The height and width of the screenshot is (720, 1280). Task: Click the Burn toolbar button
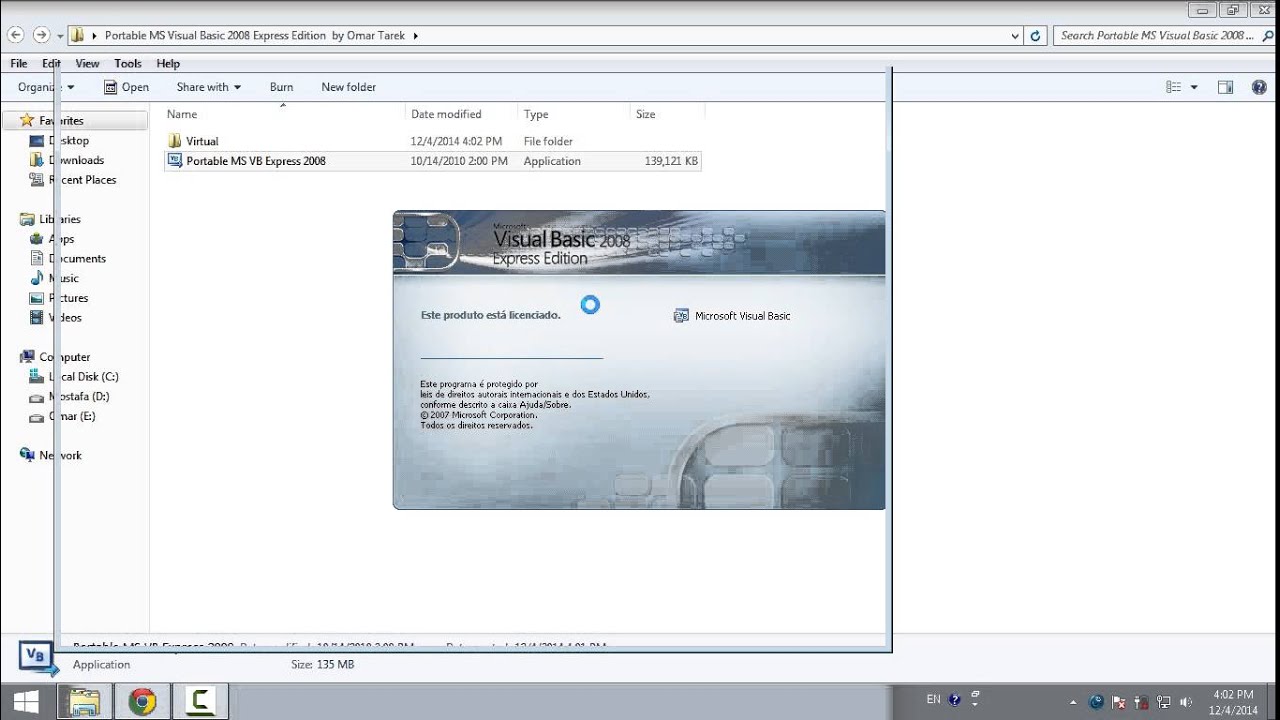pyautogui.click(x=281, y=87)
